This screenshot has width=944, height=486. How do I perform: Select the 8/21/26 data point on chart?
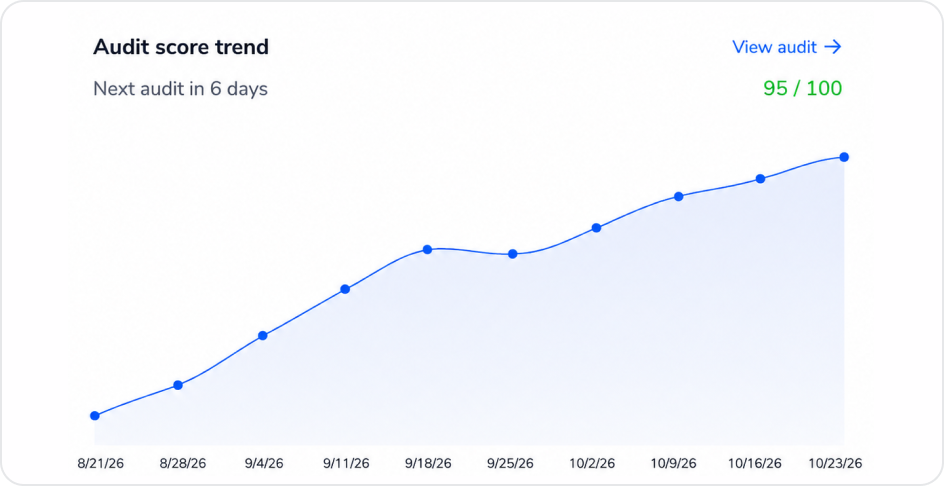(x=95, y=416)
